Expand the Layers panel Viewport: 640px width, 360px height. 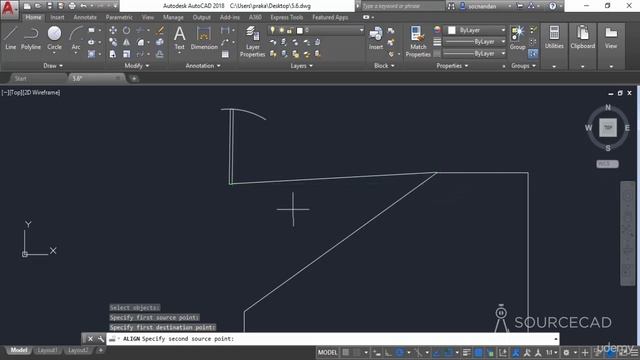pos(302,66)
